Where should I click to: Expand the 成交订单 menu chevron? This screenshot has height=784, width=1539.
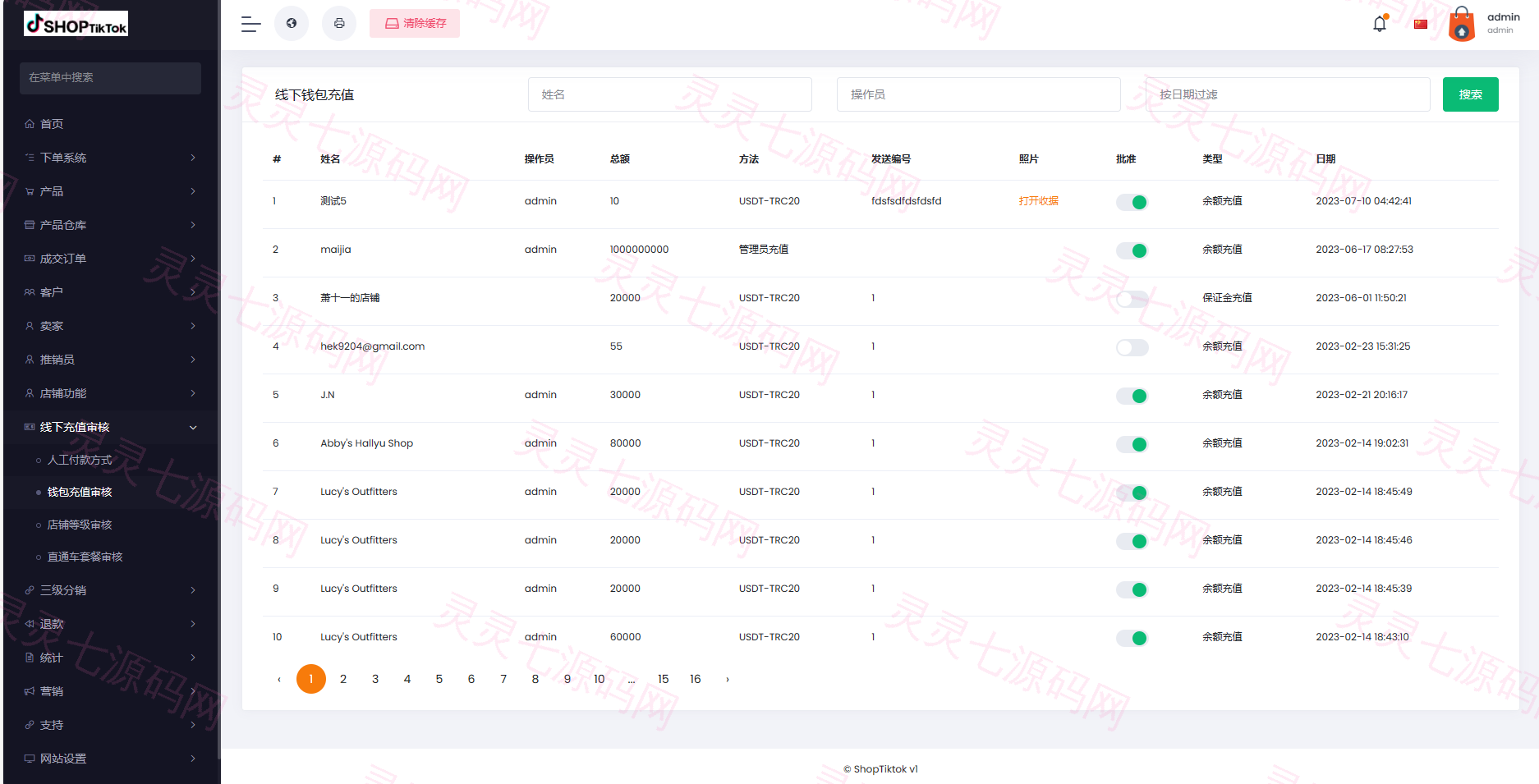(193, 259)
